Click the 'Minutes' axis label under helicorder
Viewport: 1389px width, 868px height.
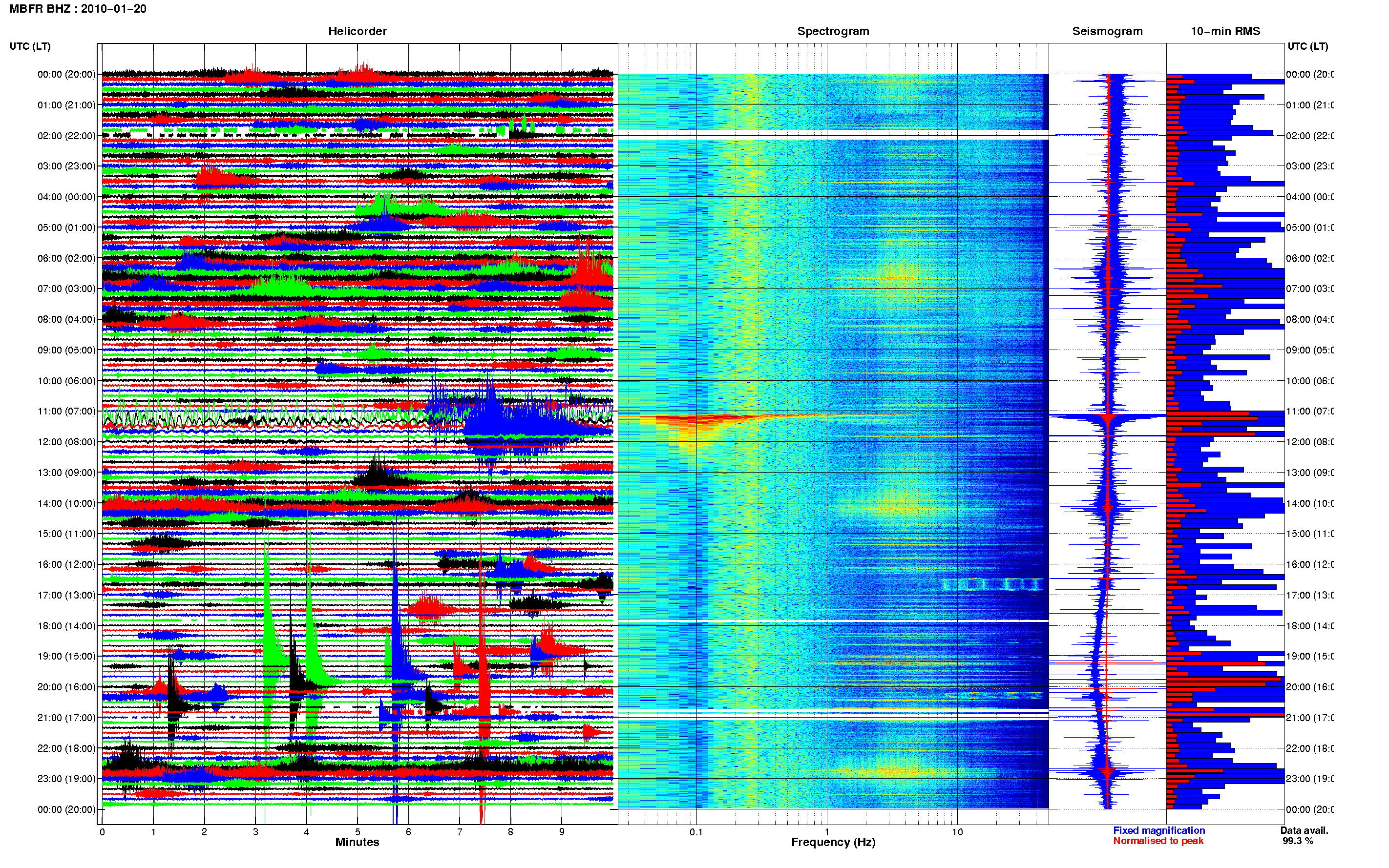[357, 842]
